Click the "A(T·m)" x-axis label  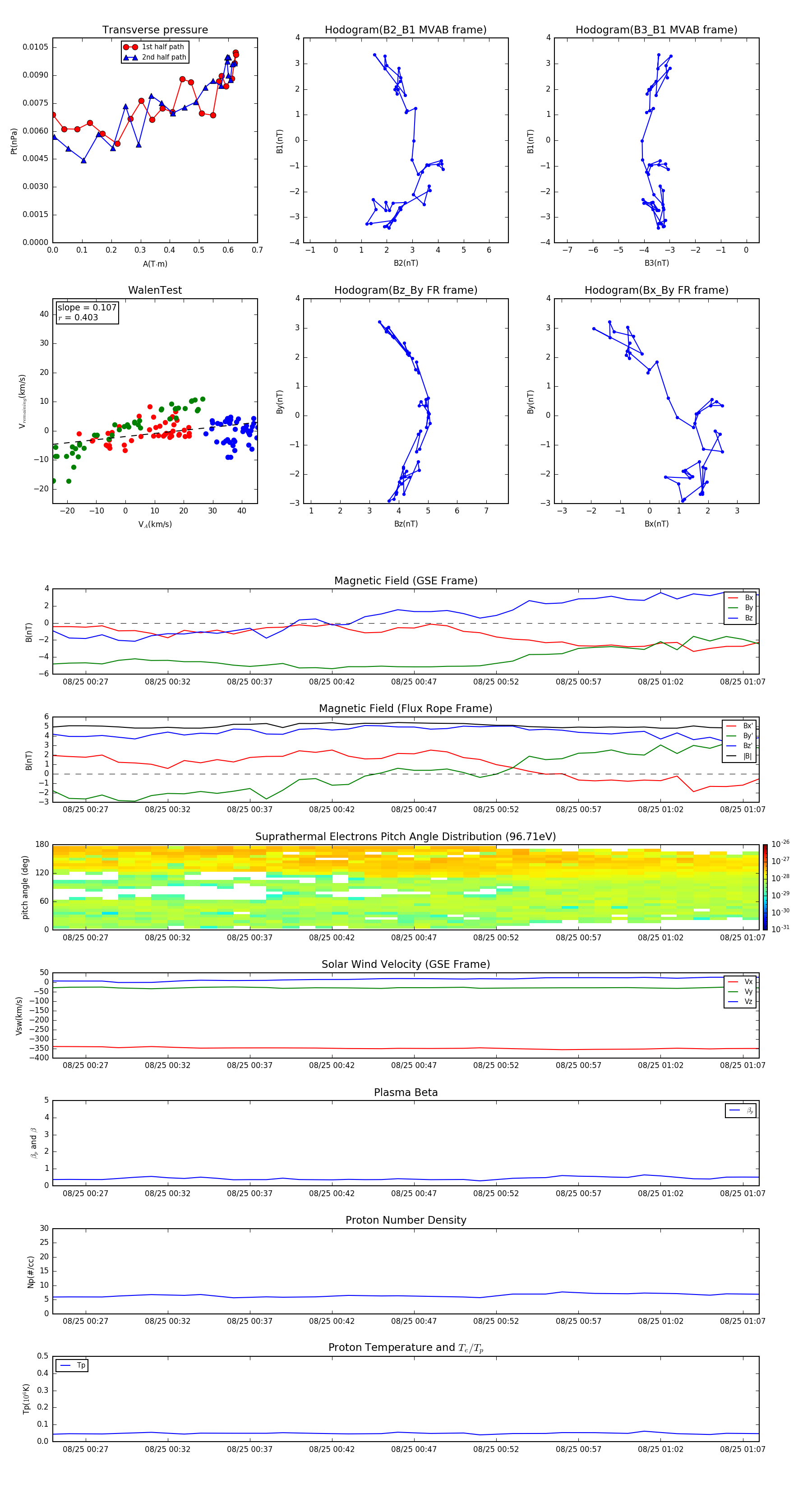click(x=155, y=264)
